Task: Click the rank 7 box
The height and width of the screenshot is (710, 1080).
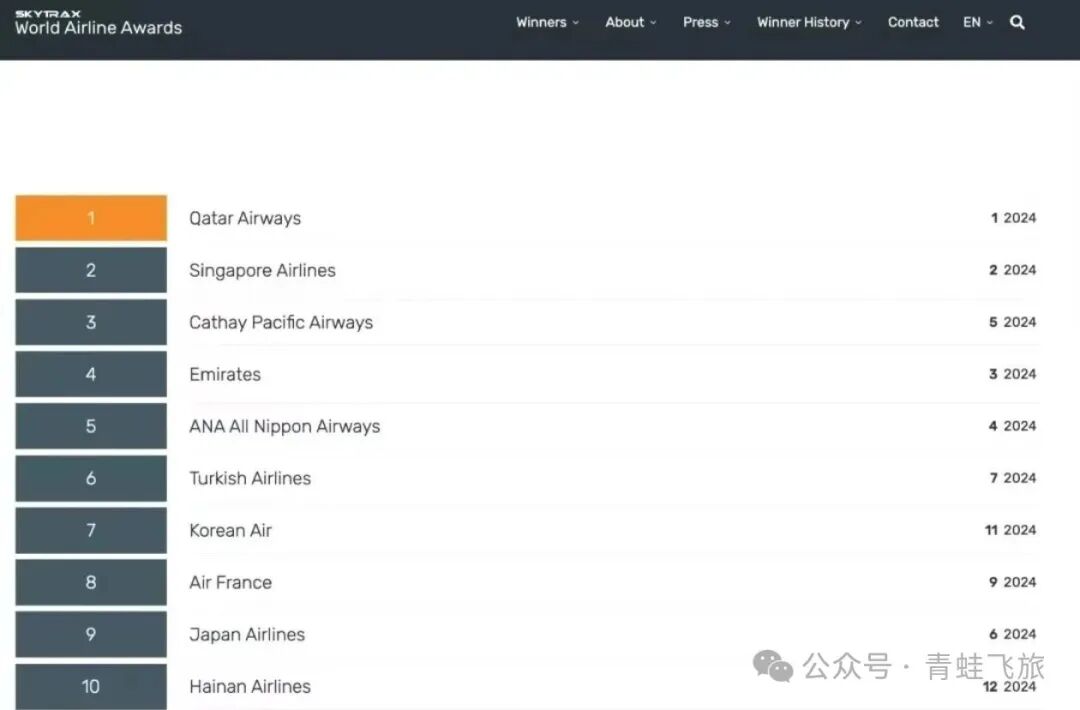Action: [91, 530]
